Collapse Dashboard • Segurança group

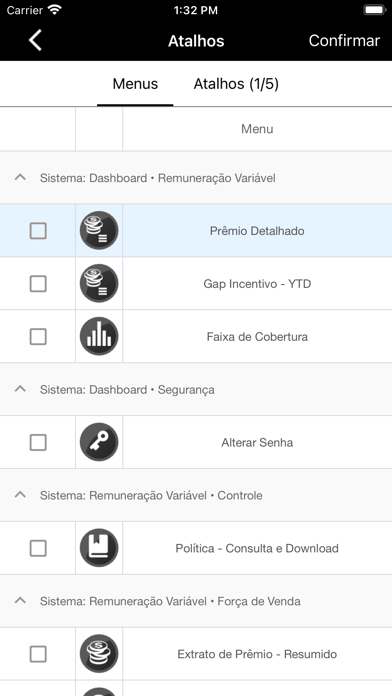[x=20, y=389]
